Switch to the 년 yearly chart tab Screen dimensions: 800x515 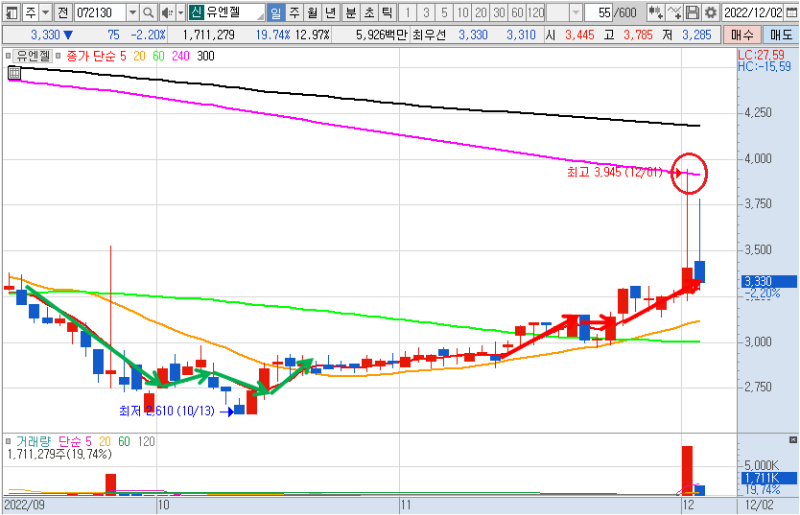(331, 12)
